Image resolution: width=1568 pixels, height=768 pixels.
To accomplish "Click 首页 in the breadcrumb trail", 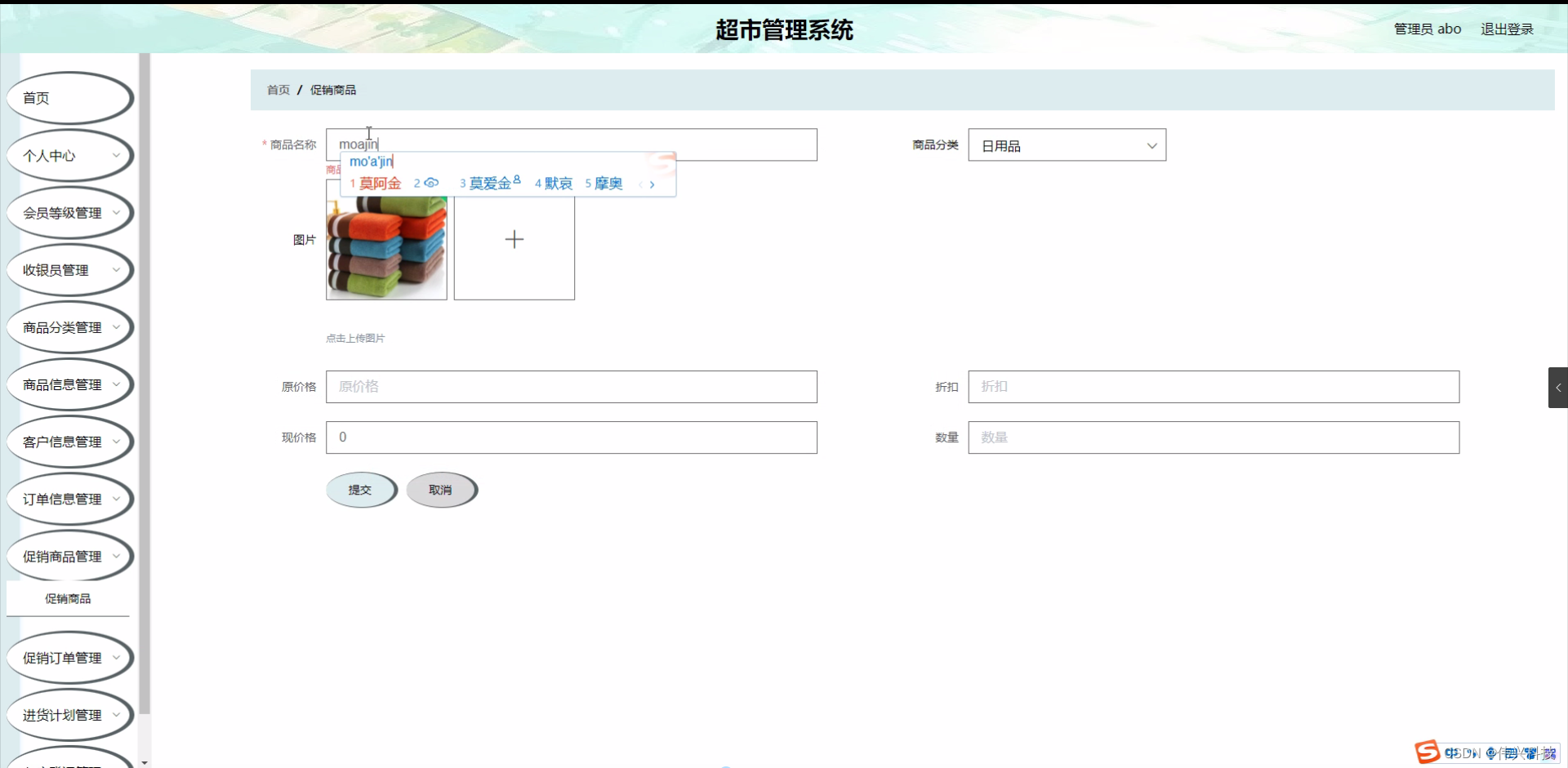I will click(277, 90).
